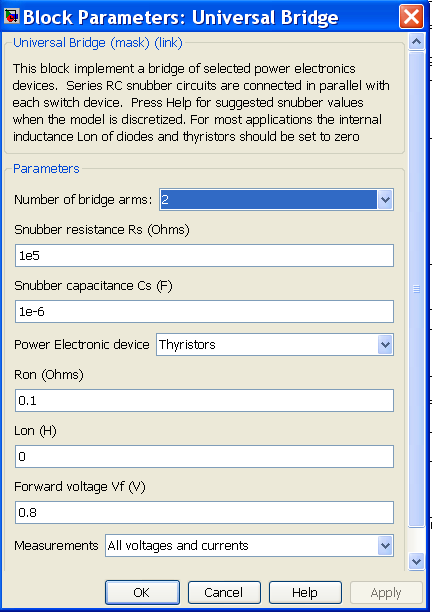432x614 pixels.
Task: Select the Thyristors combo box
Action: pos(275,345)
